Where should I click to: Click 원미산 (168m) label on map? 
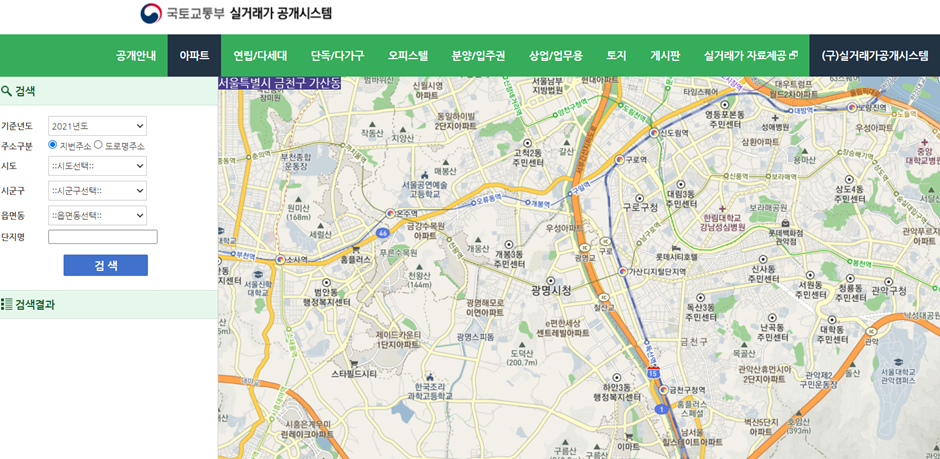click(x=298, y=212)
